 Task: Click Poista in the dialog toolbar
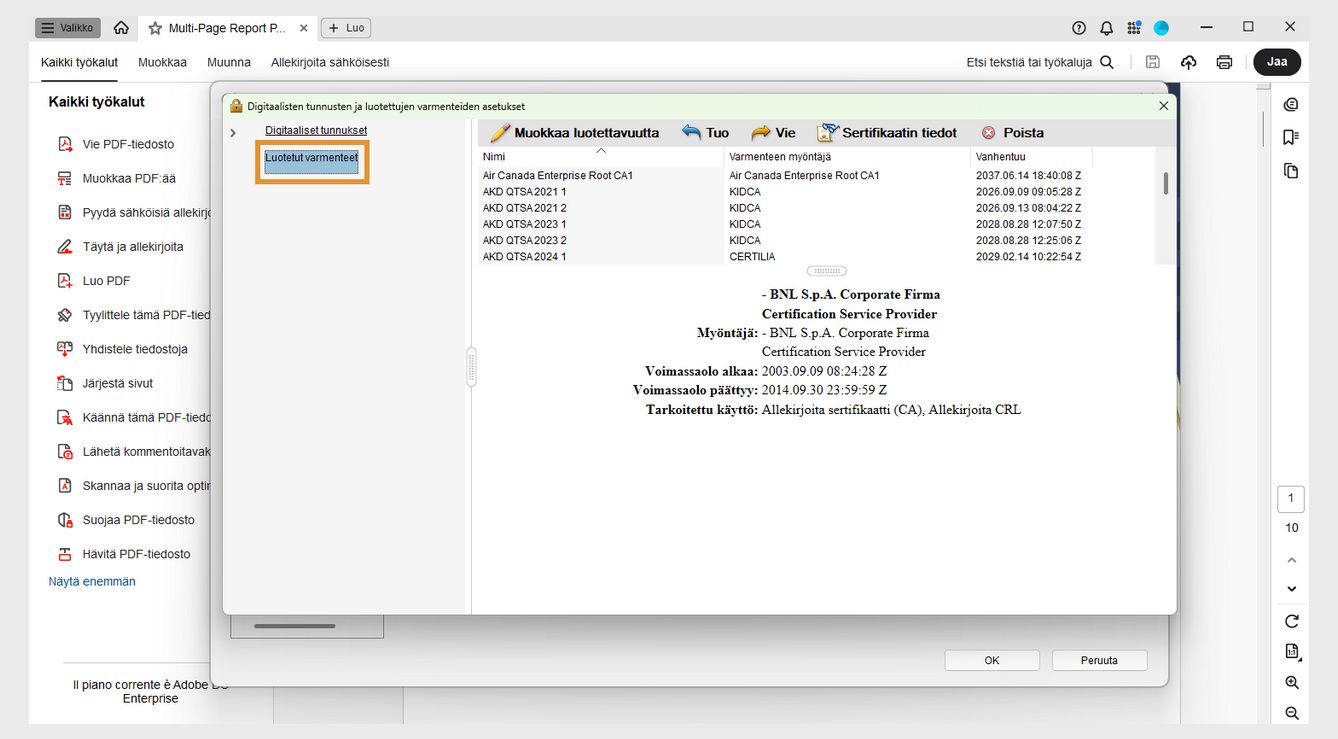pyautogui.click(x=1012, y=132)
